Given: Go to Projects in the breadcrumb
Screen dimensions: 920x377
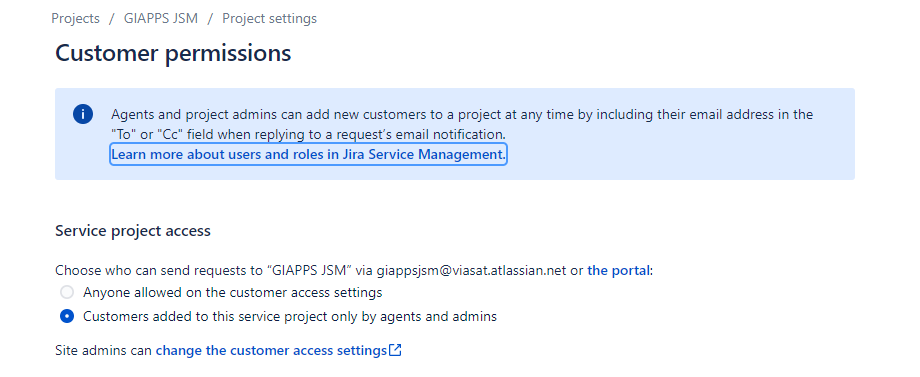Looking at the screenshot, I should [x=76, y=18].
